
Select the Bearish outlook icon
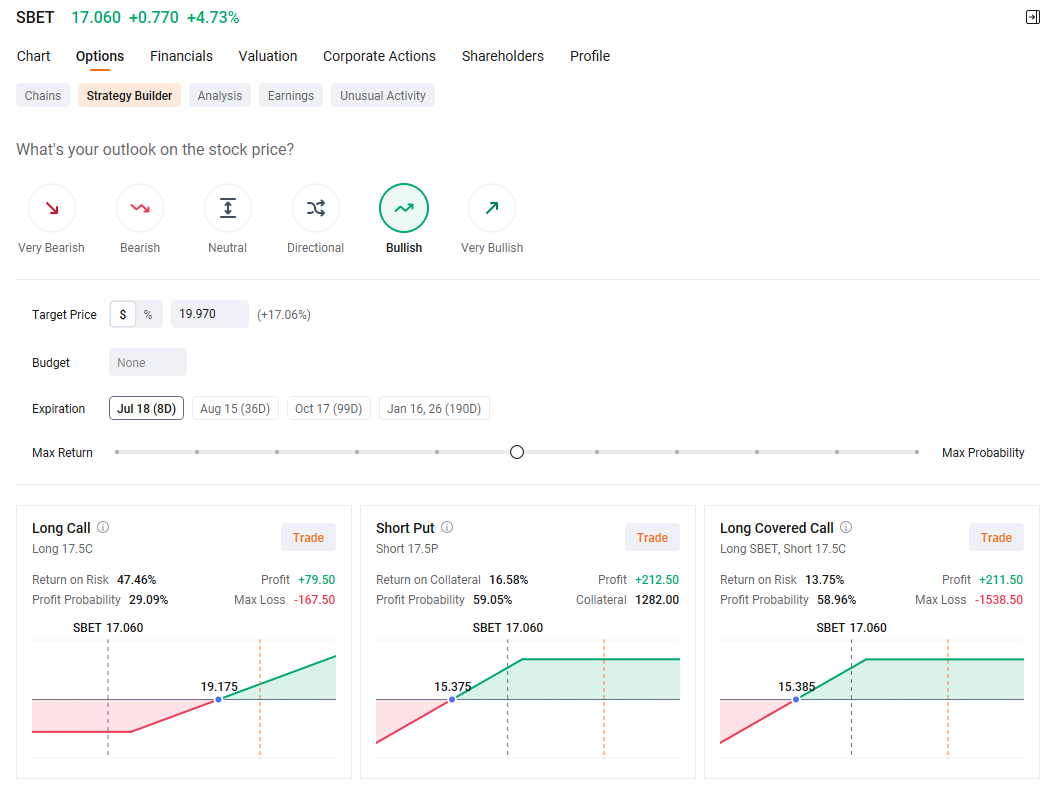(139, 208)
